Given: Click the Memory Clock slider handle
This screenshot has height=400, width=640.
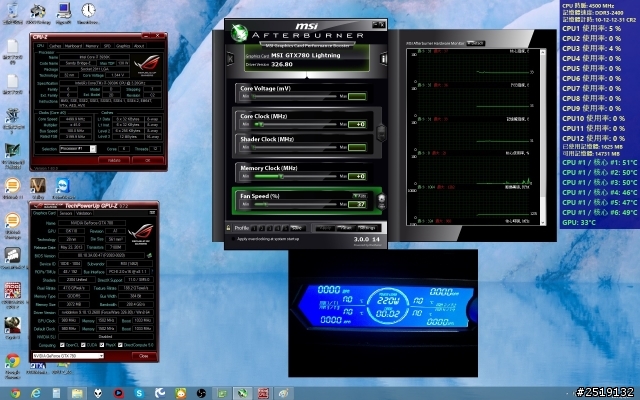Looking at the screenshot, I should pos(281,176).
